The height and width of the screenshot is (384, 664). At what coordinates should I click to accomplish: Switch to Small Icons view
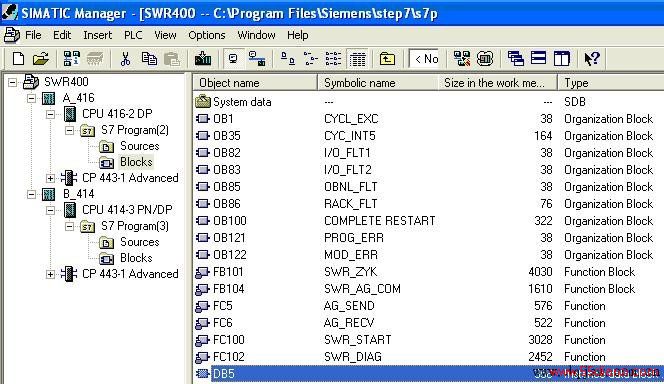pyautogui.click(x=310, y=58)
